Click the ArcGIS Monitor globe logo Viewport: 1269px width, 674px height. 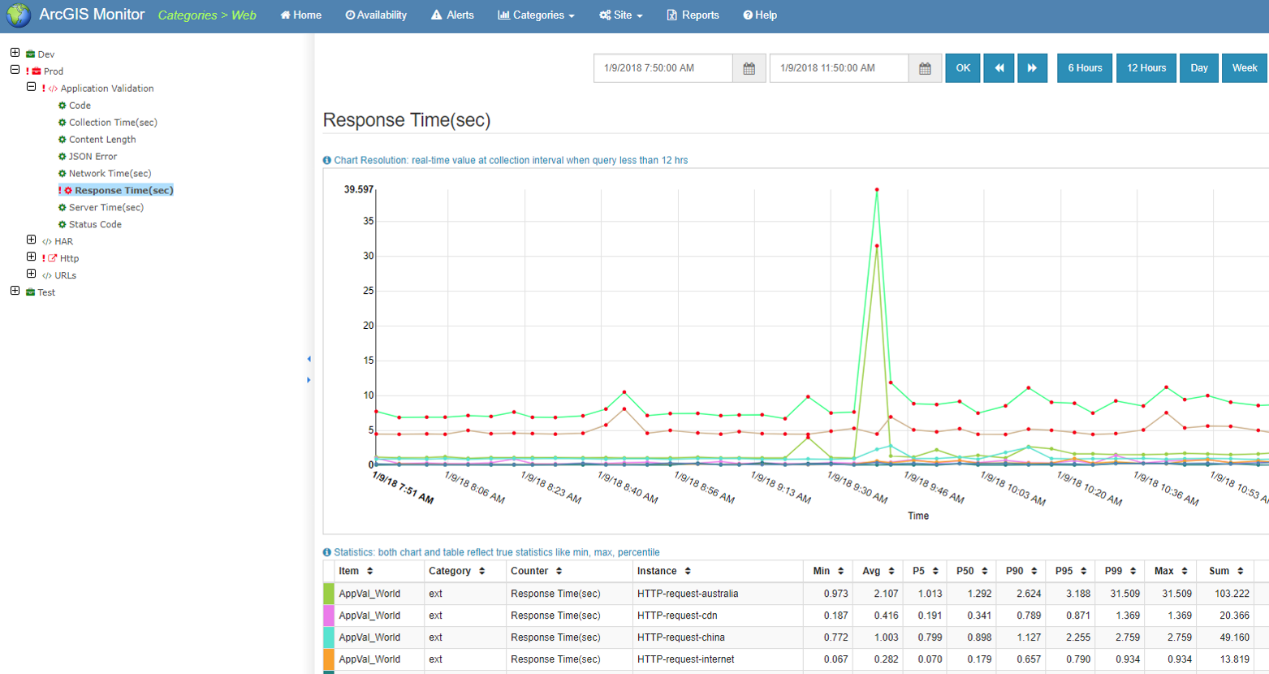pos(18,15)
